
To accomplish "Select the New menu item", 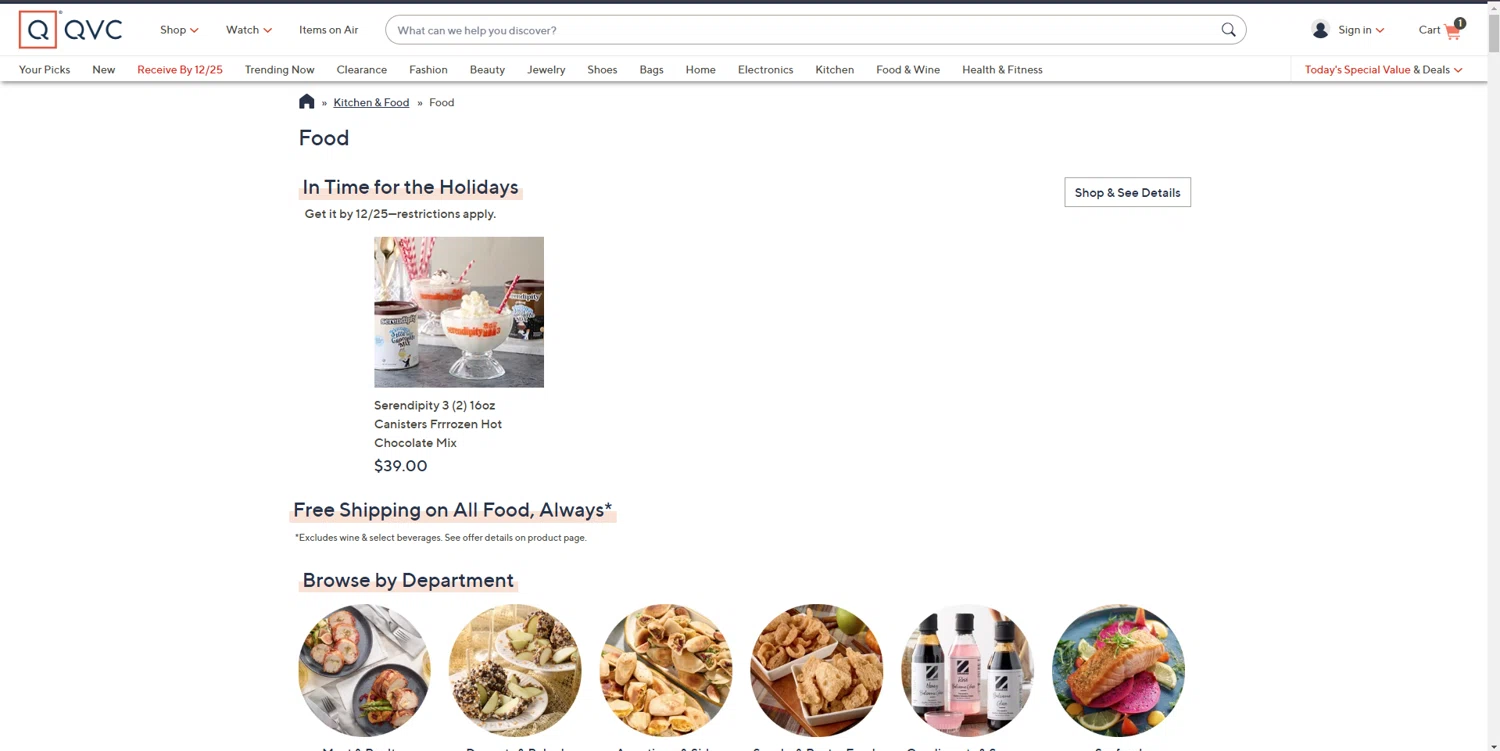I will [104, 70].
